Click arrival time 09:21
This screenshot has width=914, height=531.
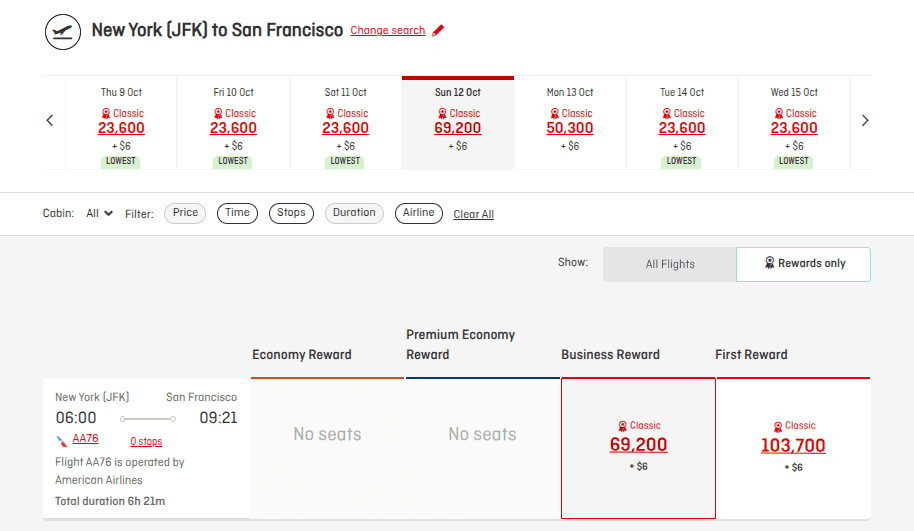pyautogui.click(x=218, y=418)
